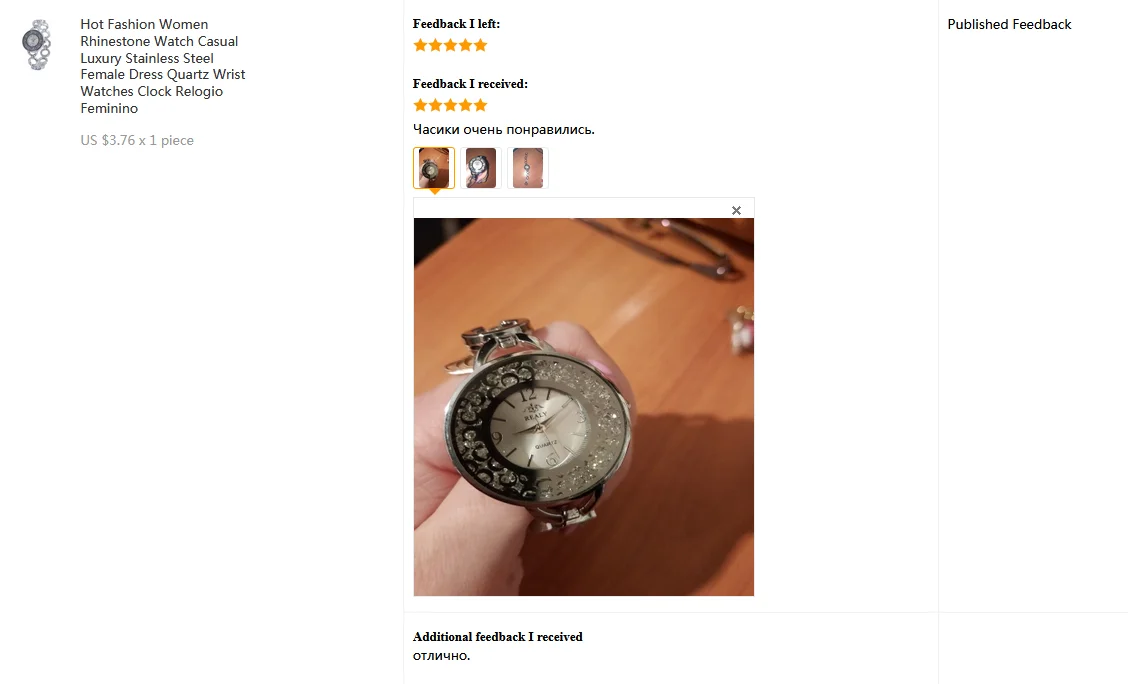Image resolution: width=1128 pixels, height=684 pixels.
Task: Click the product watch image beside title
Action: point(36,45)
